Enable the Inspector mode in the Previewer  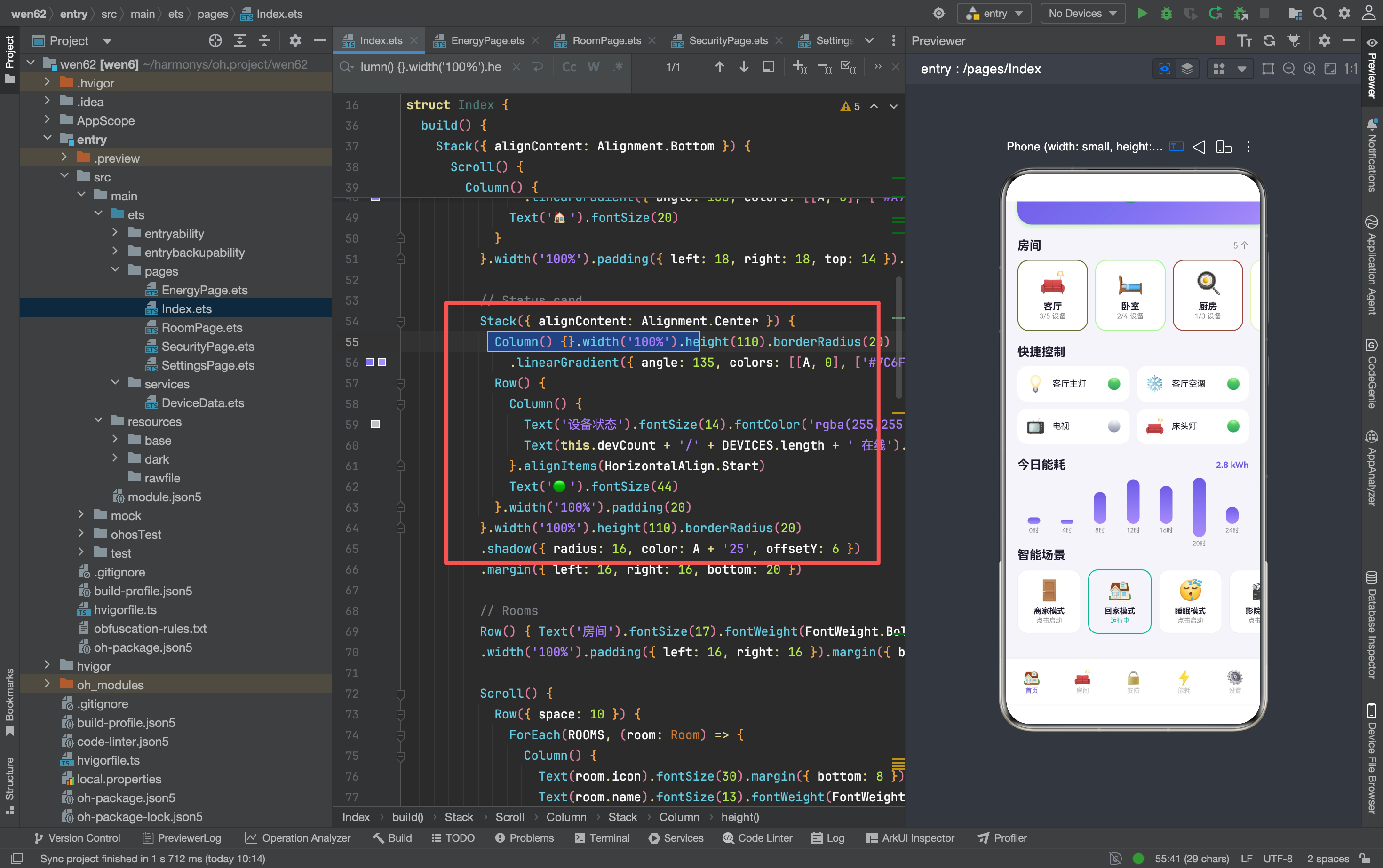(x=1164, y=69)
